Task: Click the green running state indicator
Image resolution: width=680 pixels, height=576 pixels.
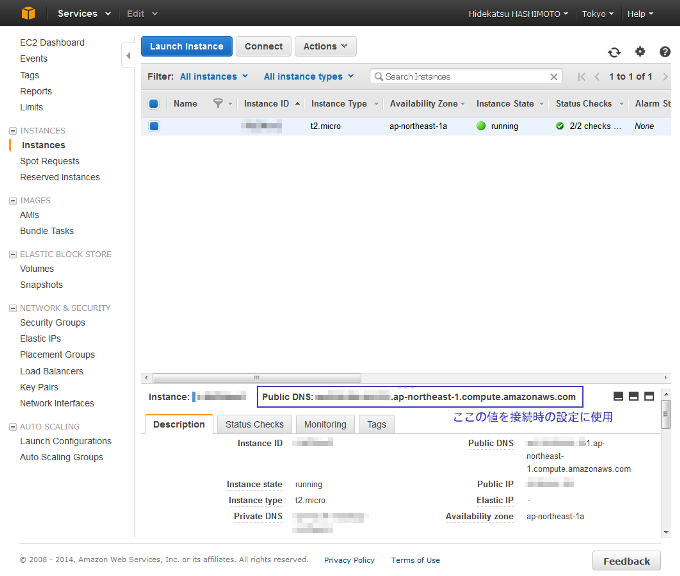Action: coord(481,126)
